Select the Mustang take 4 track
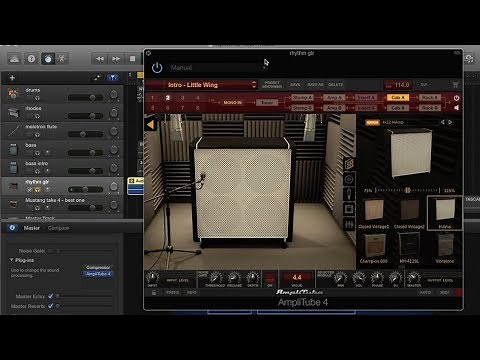Screen dimensions: 480x360 62,204
